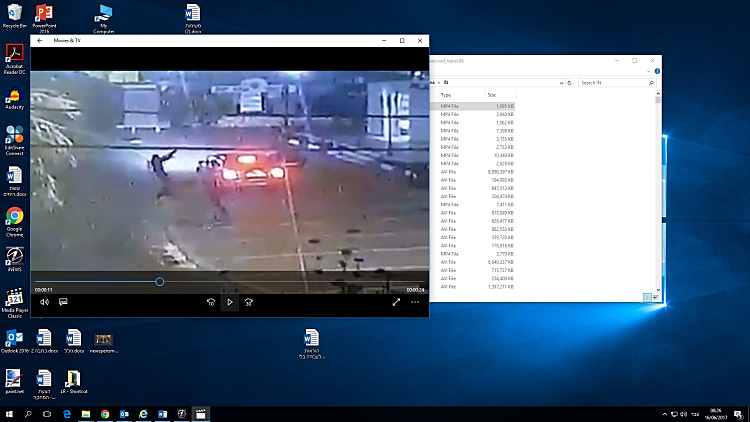Go back using the Movies & TV arrow
Viewport: 750px width, 422px height.
click(40, 41)
